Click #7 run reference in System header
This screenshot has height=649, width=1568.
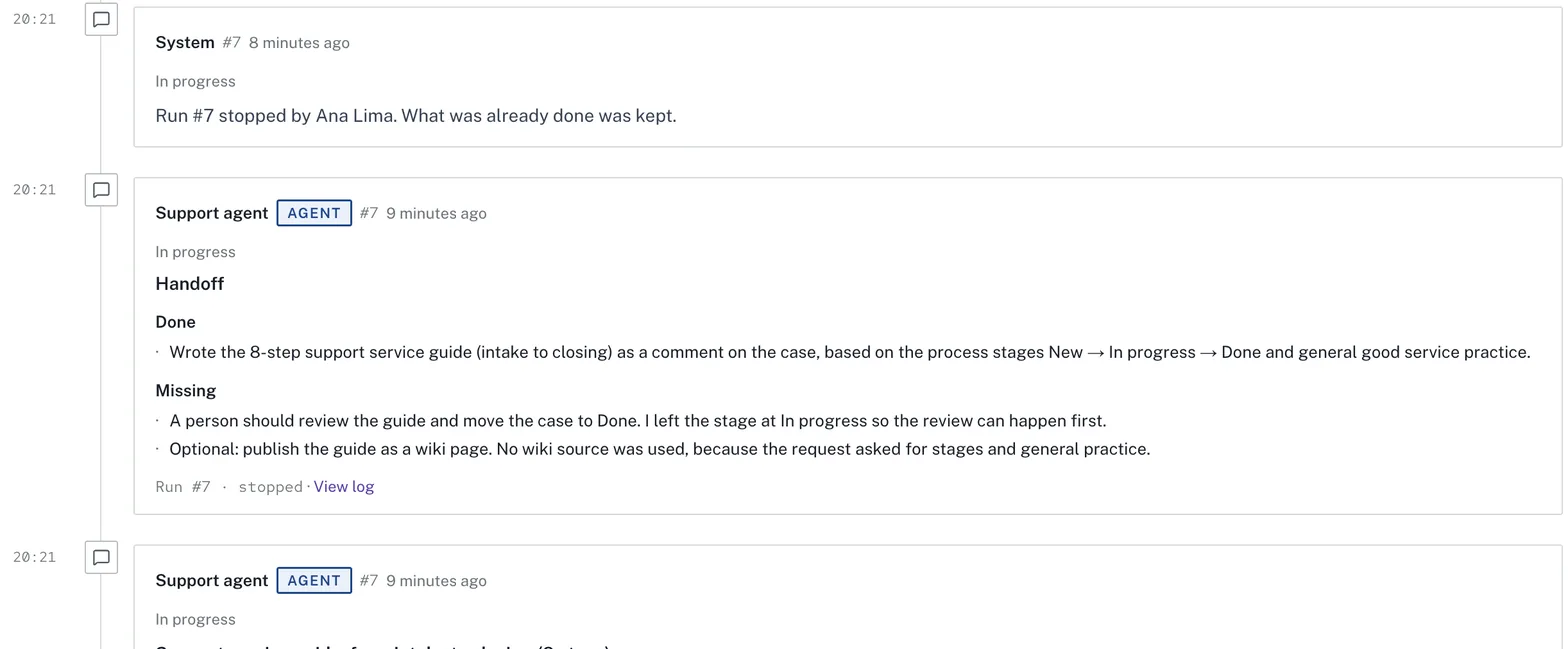[231, 43]
